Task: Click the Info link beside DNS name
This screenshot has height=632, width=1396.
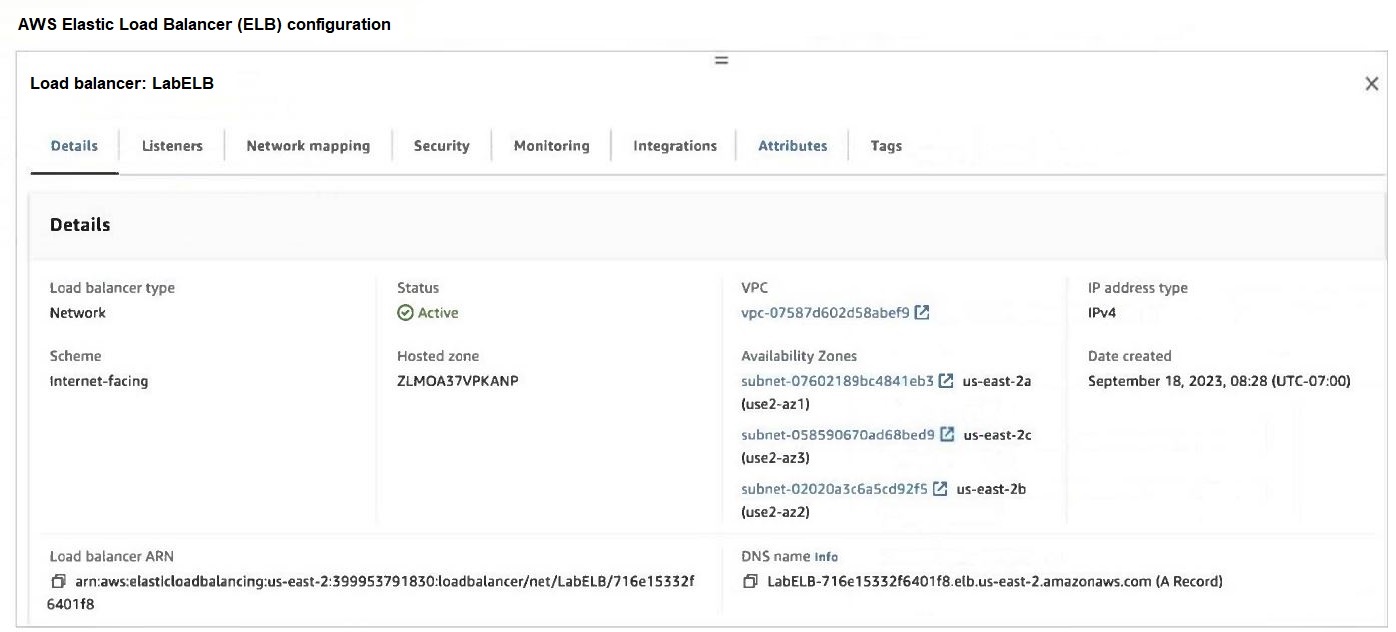Action: [x=826, y=557]
